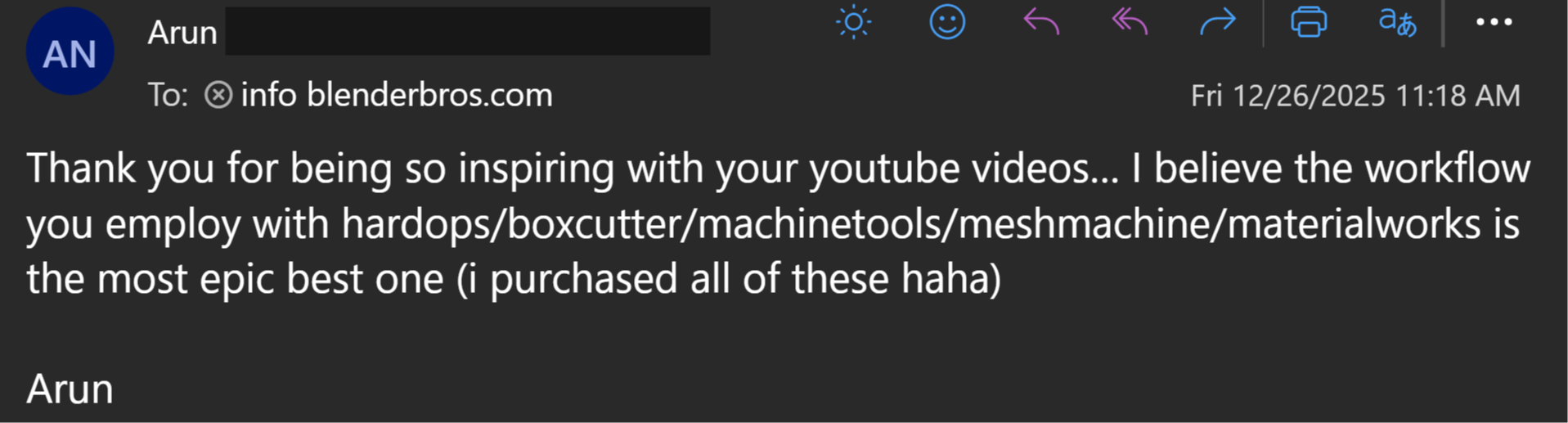The image size is (1568, 423).
Task: Click the Fri 12/26/2025 11:18 AM timestamp
Action: coord(1355,96)
